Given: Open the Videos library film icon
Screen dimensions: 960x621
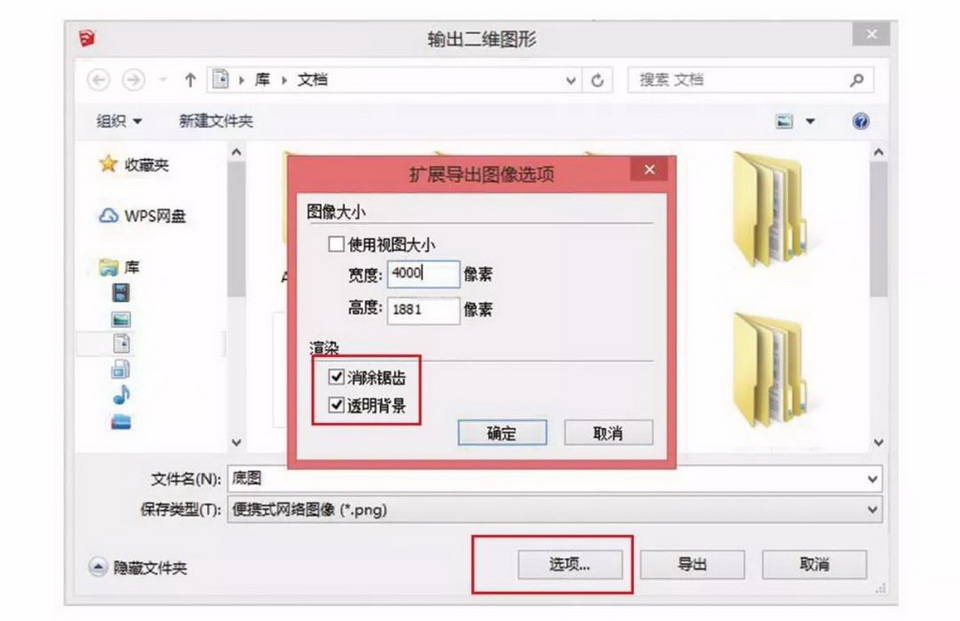Looking at the screenshot, I should coord(121,293).
